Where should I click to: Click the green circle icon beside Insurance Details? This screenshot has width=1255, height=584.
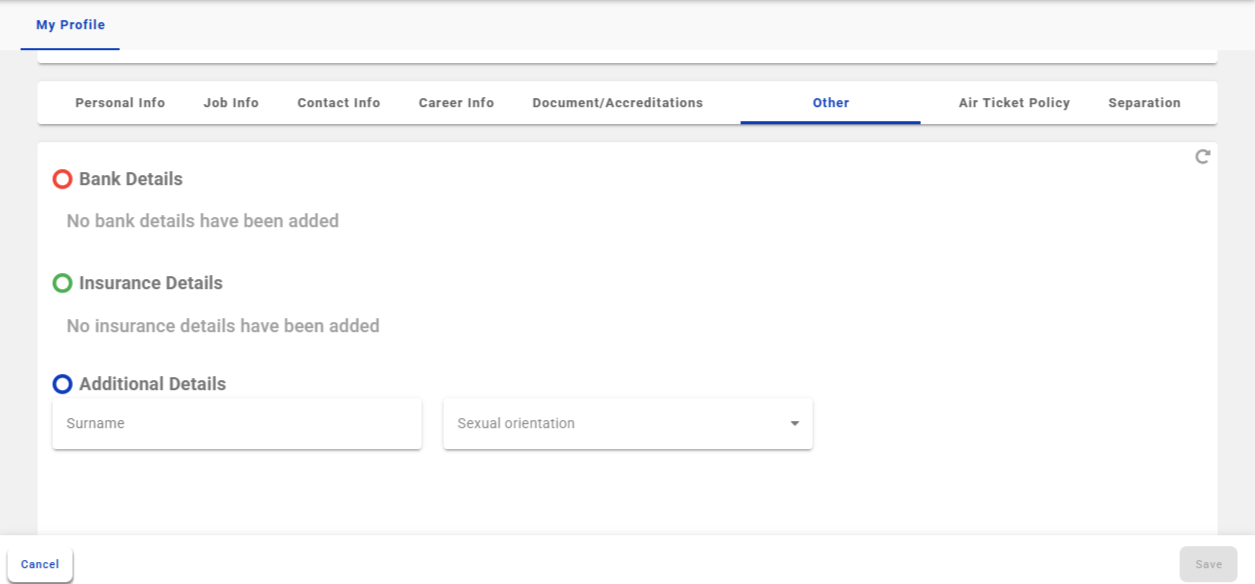[62, 283]
